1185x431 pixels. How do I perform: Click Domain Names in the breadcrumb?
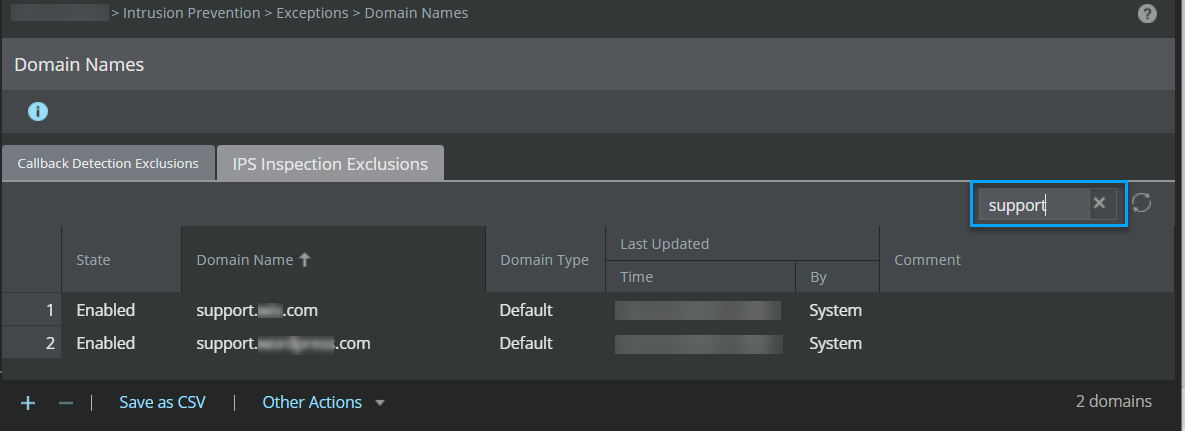coord(416,13)
